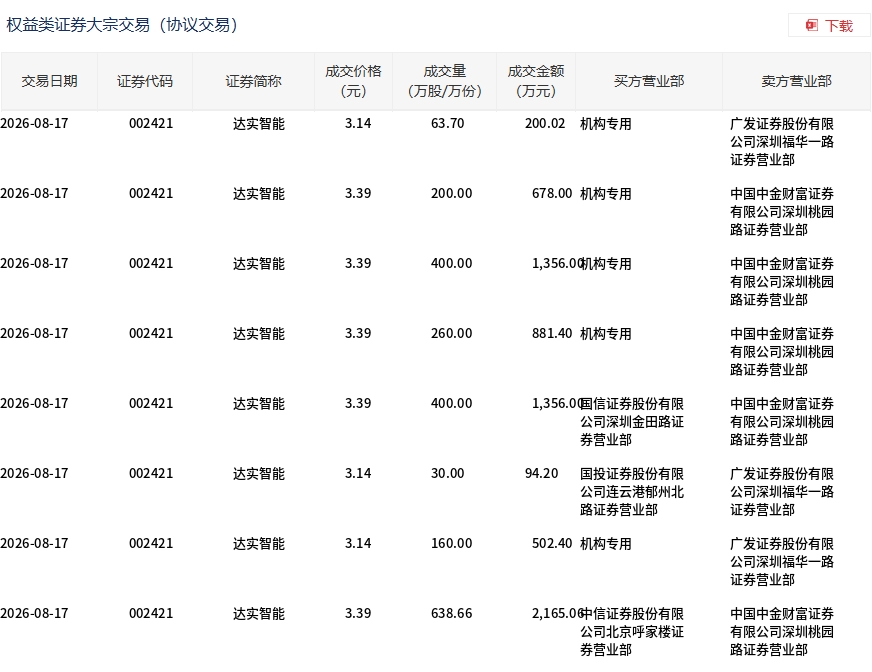Click the Excel icon in download button
This screenshot has height=672, width=872.
(812, 26)
